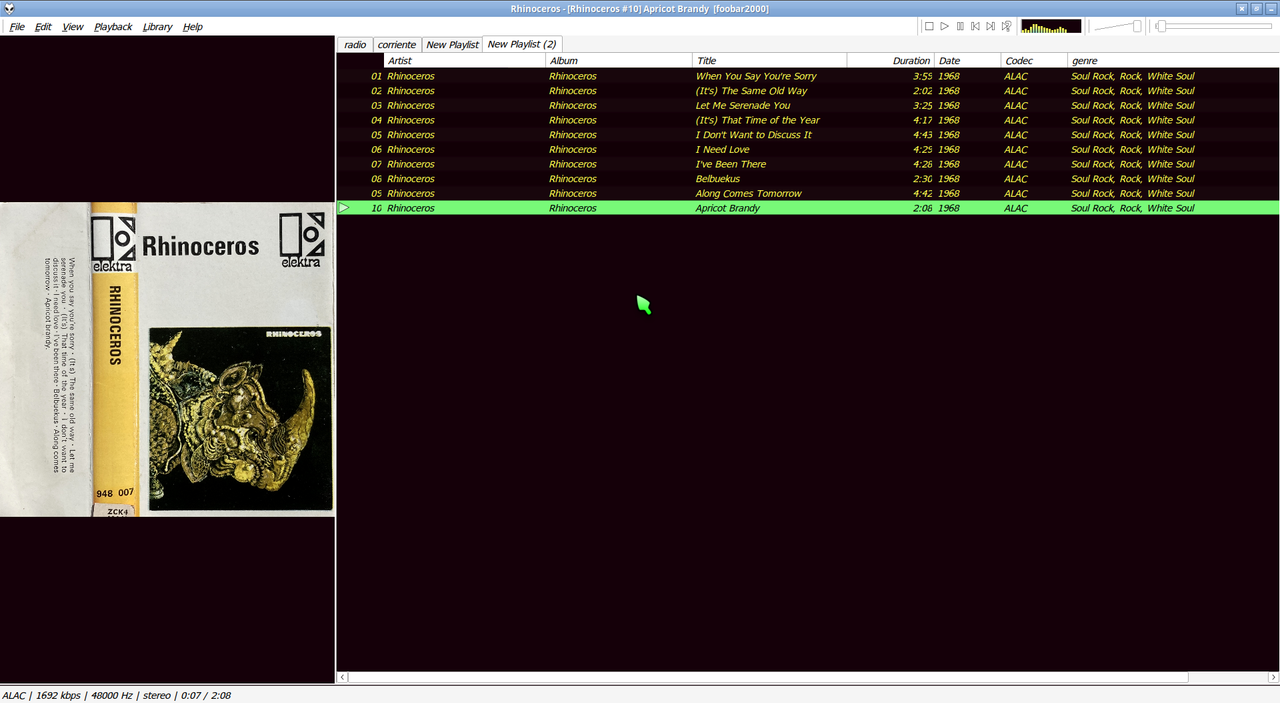The image size is (1280, 703).
Task: Open the Playback menu
Action: tap(113, 27)
